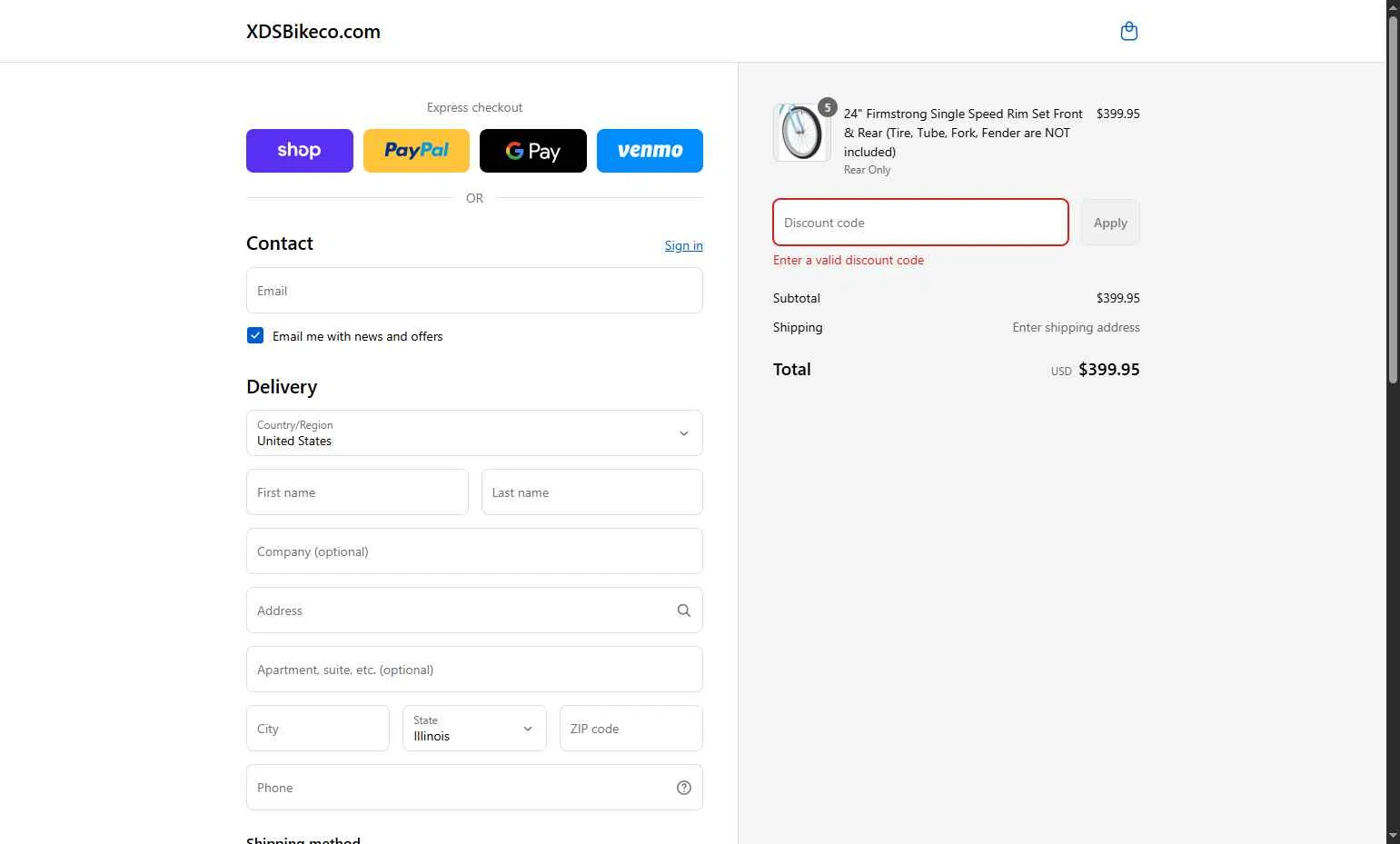This screenshot has width=1400, height=844.
Task: Open the XDSBikeco.com store homepage link
Action: tap(313, 32)
